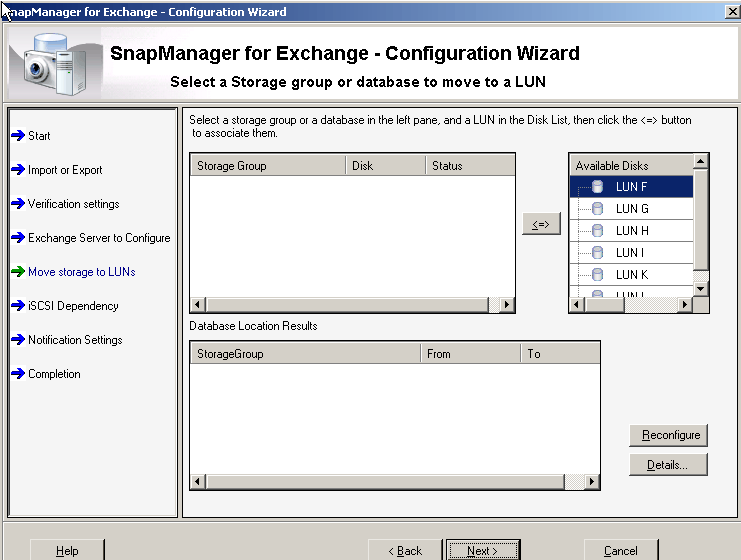The image size is (741, 560).
Task: Click the Storage Group horizontal scrollbar thumb
Action: point(347,305)
